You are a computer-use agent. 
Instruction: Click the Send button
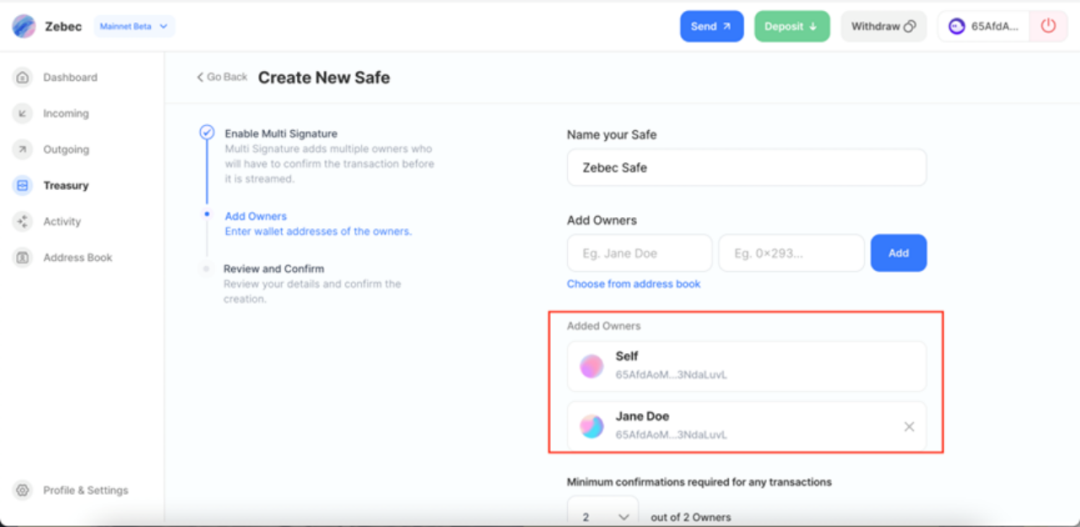point(711,26)
